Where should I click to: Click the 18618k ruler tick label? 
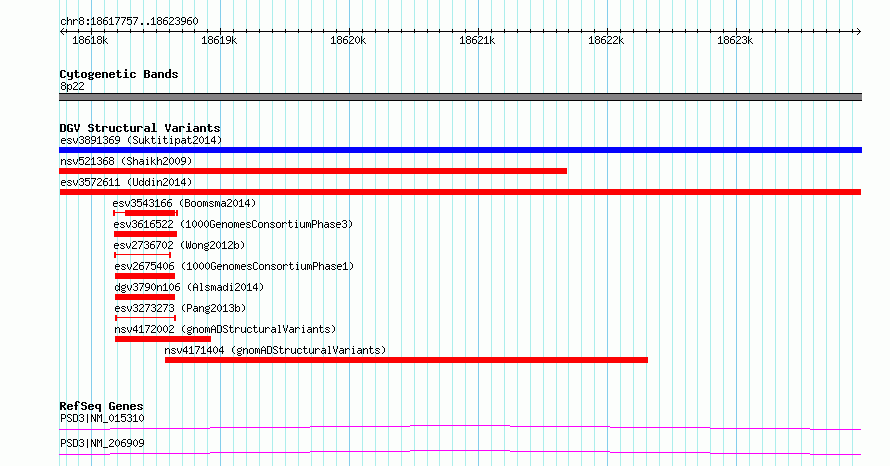90,40
